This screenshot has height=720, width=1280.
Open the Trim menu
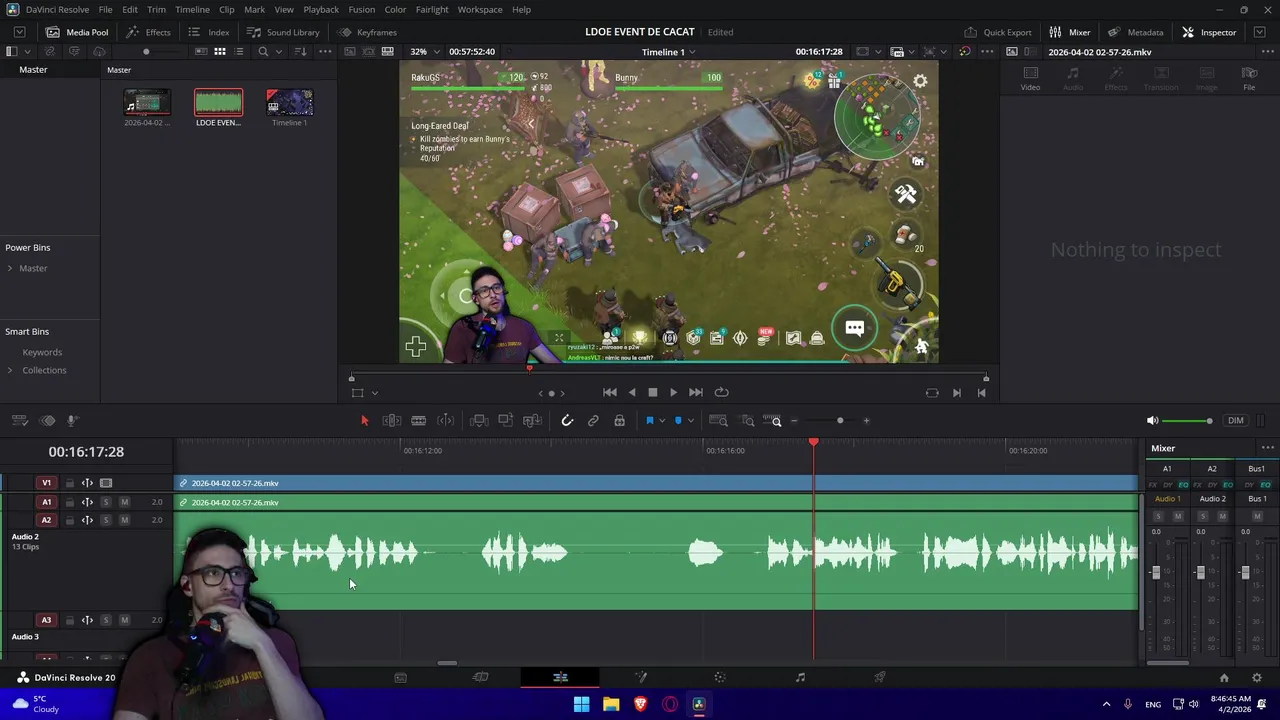coord(156,9)
